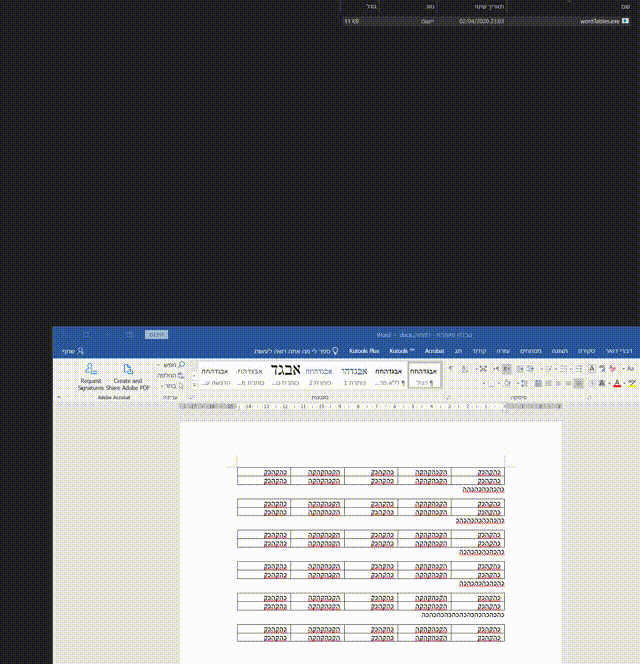This screenshot has width=640, height=664.
Task: Select the Normal (רגיל) style
Action: (x=424, y=376)
